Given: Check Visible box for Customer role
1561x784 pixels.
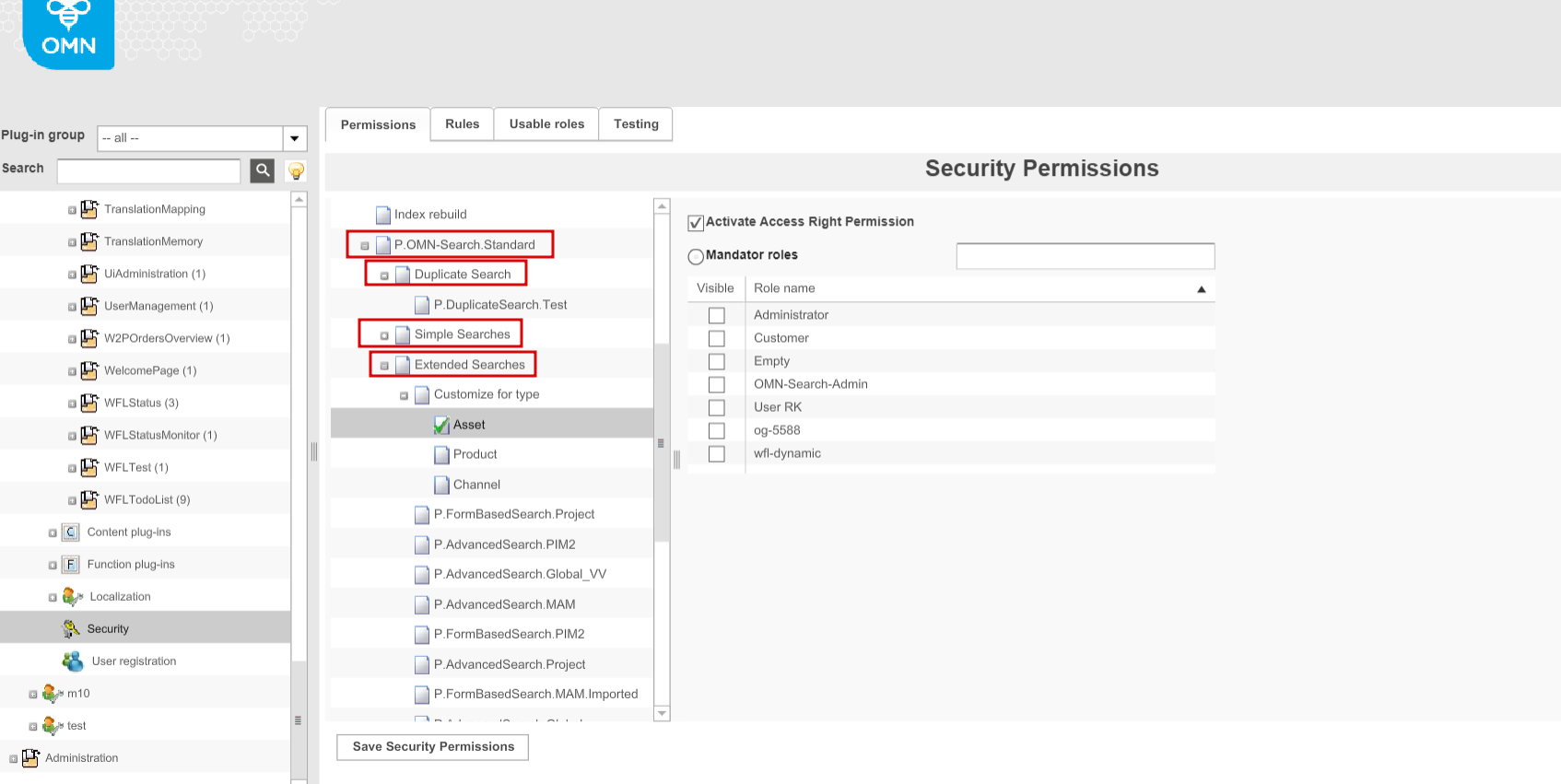Looking at the screenshot, I should [x=716, y=338].
